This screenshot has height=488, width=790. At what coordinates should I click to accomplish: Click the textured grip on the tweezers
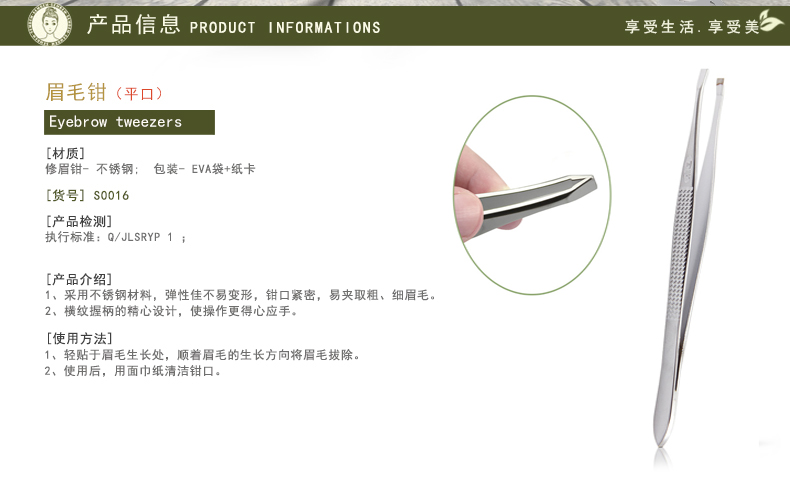[x=680, y=254]
